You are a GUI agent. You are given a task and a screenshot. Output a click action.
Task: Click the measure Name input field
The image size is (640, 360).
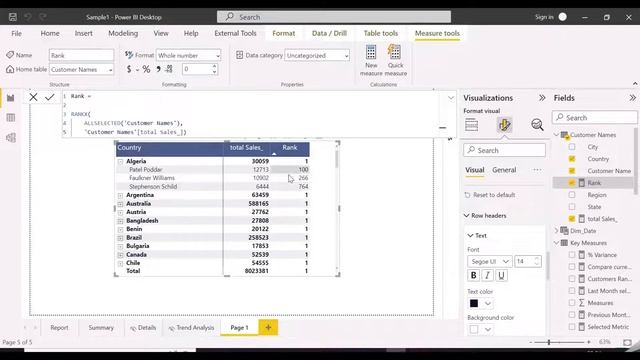click(x=82, y=55)
